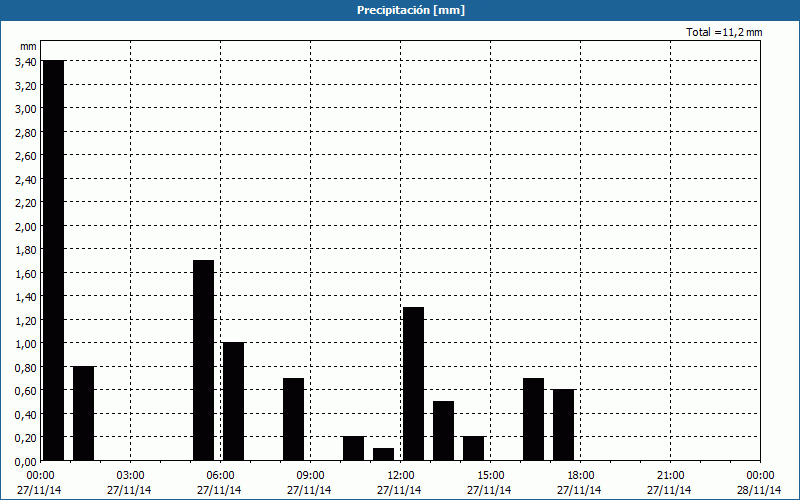Image resolution: width=800 pixels, height=500 pixels.
Task: Click the "0,40" y-axis label
Action: pos(26,414)
